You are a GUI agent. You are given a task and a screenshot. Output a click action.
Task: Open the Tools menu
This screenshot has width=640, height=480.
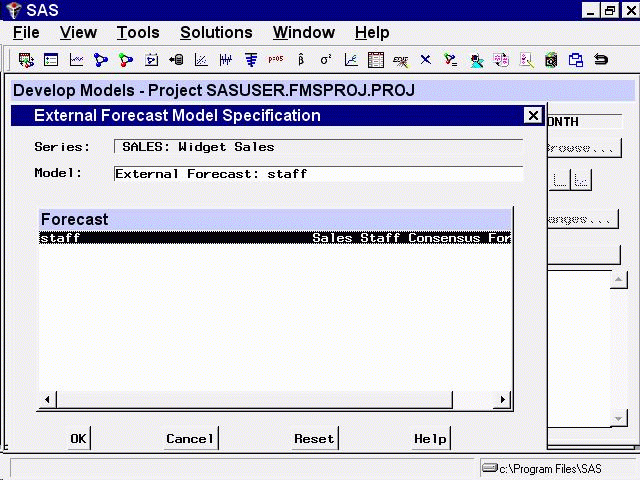pyautogui.click(x=138, y=33)
